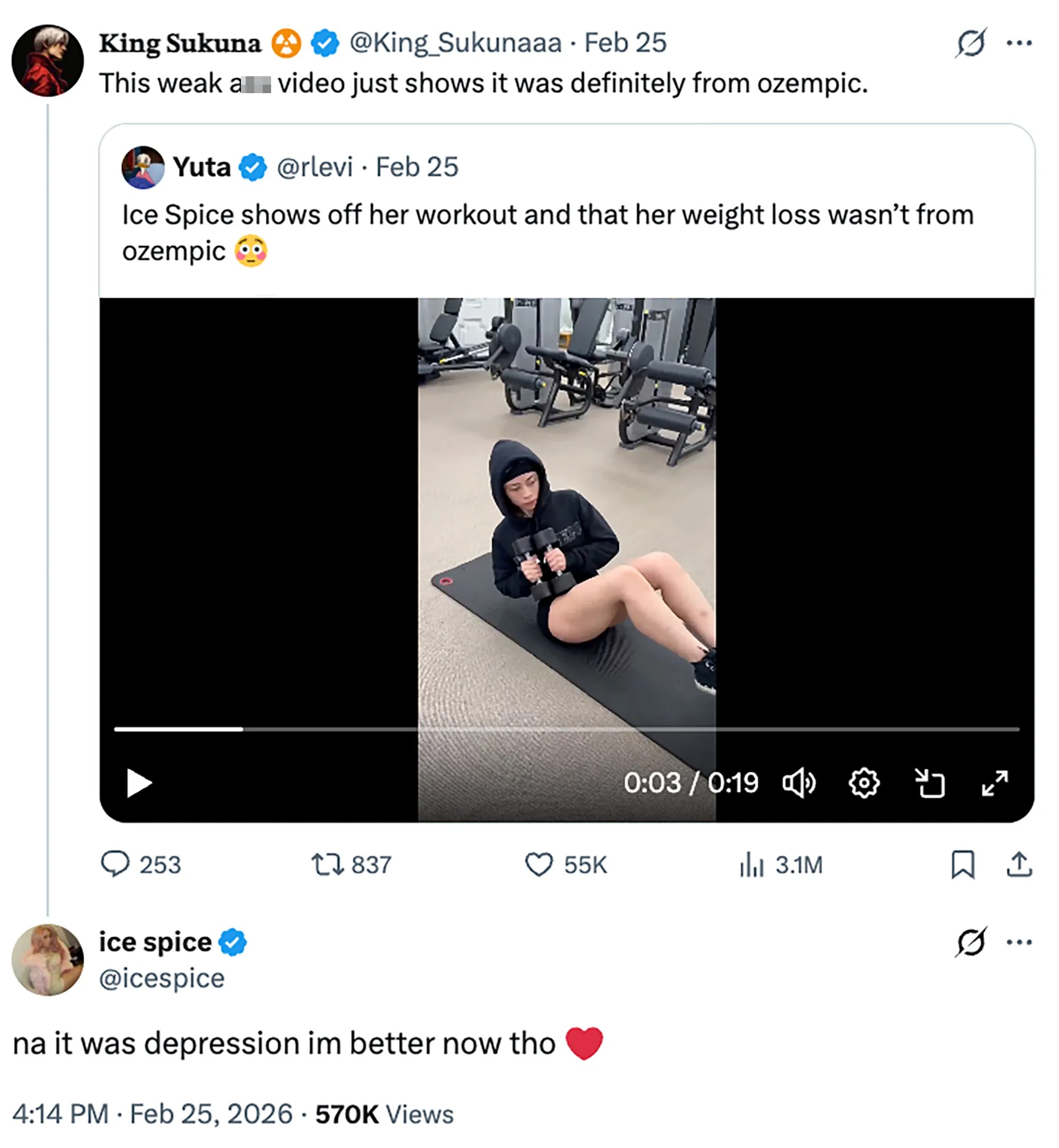The width and height of the screenshot is (1059, 1148).
Task: Open the @icespice profile handle
Action: (x=161, y=979)
